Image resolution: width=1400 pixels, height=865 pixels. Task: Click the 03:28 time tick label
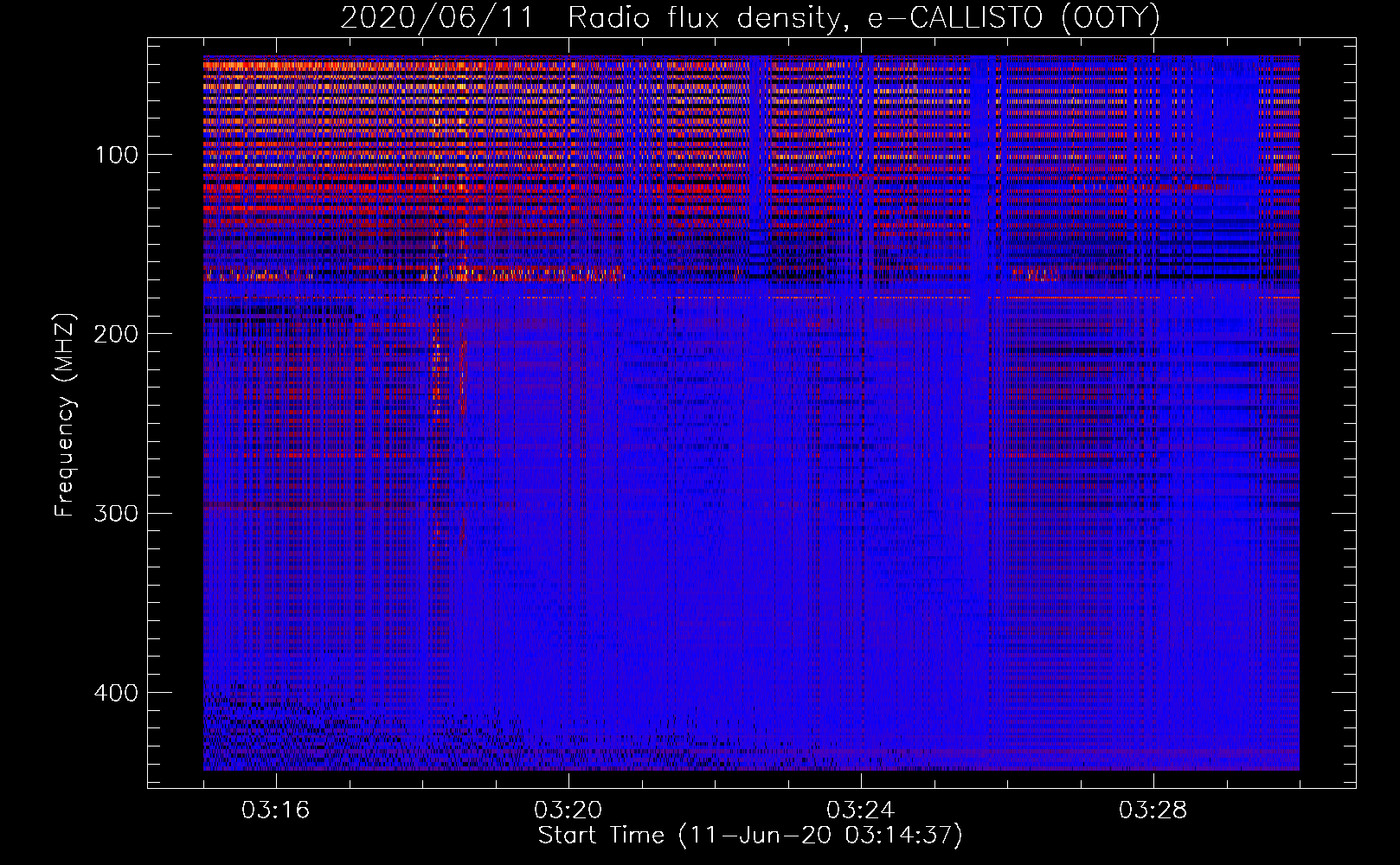pos(1153,811)
